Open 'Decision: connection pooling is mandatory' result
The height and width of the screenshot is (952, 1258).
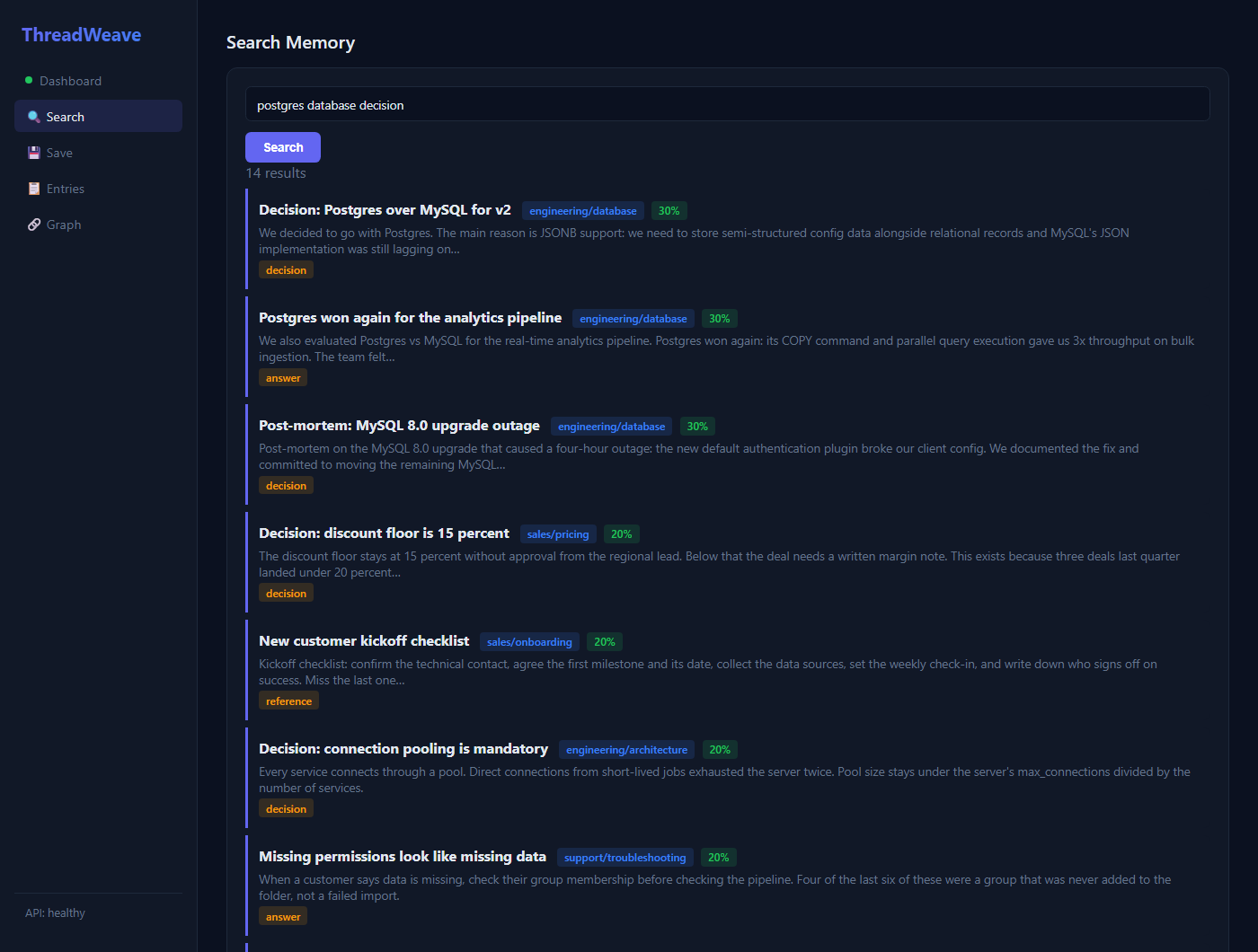pyautogui.click(x=403, y=749)
